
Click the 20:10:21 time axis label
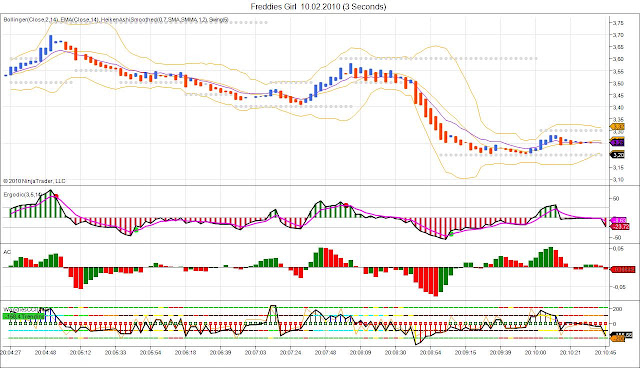(571, 352)
